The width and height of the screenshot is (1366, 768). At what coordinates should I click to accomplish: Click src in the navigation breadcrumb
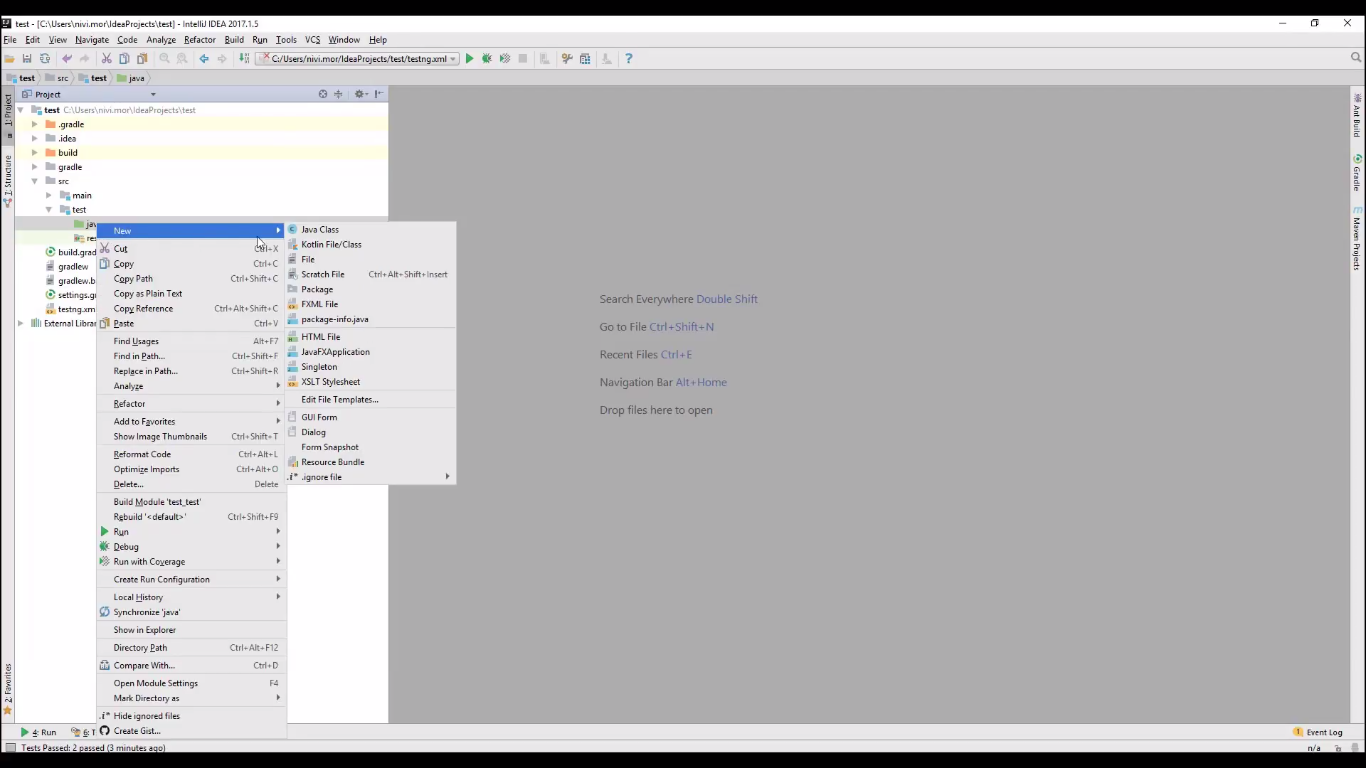pos(57,78)
